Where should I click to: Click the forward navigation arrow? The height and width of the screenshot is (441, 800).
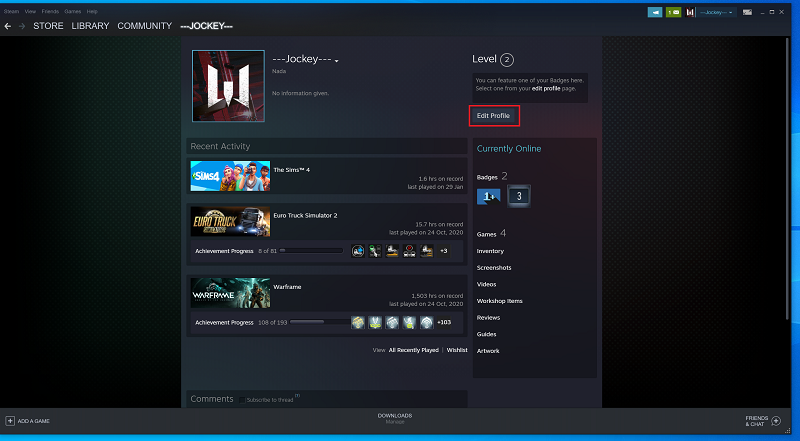(21, 25)
